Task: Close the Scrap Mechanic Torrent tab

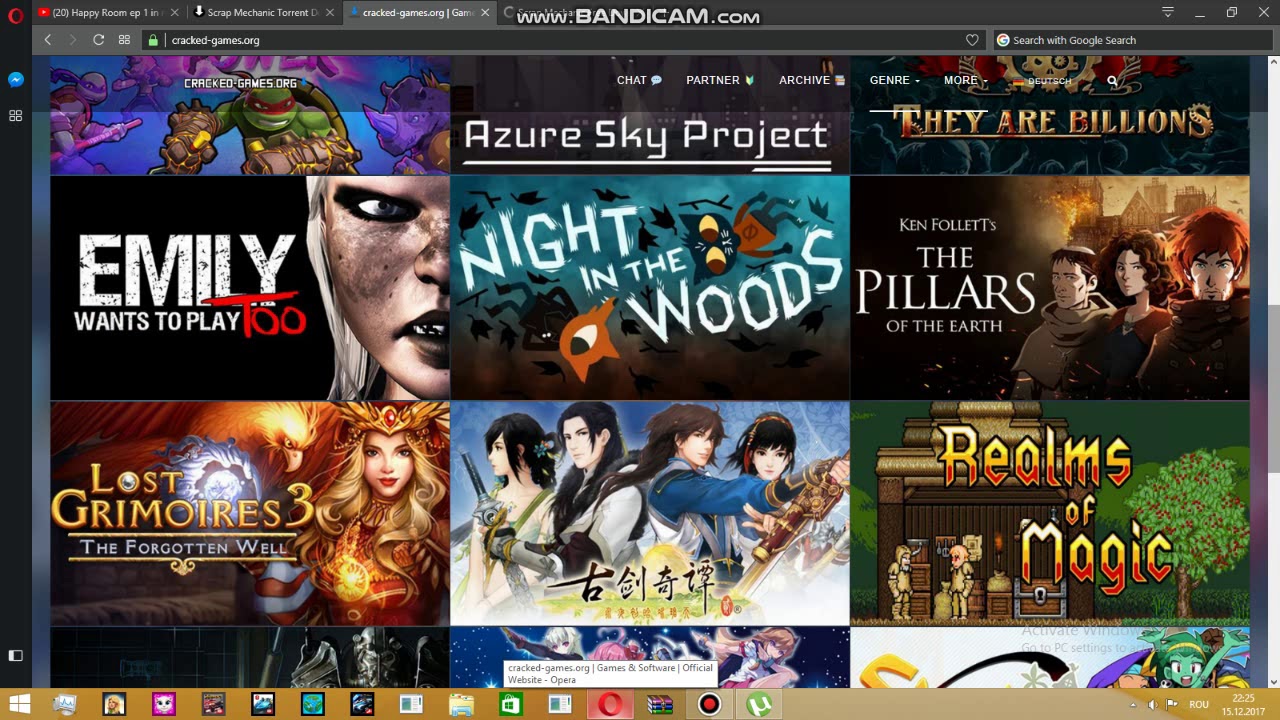Action: click(x=330, y=13)
